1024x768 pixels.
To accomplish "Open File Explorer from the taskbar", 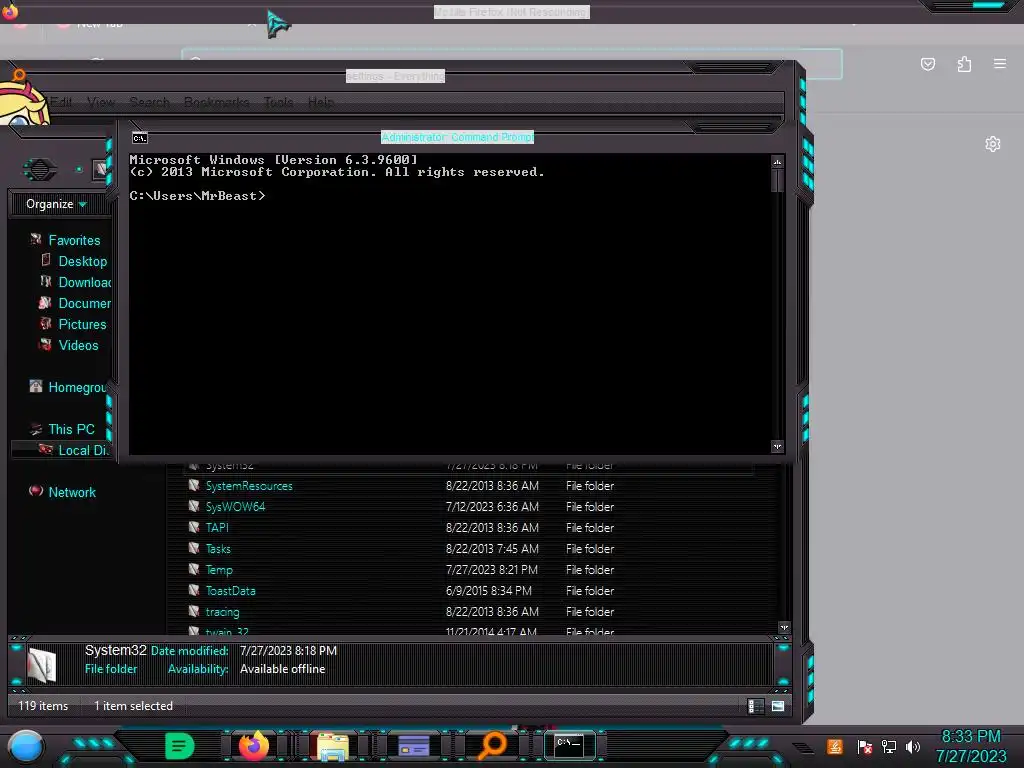I will pyautogui.click(x=332, y=746).
